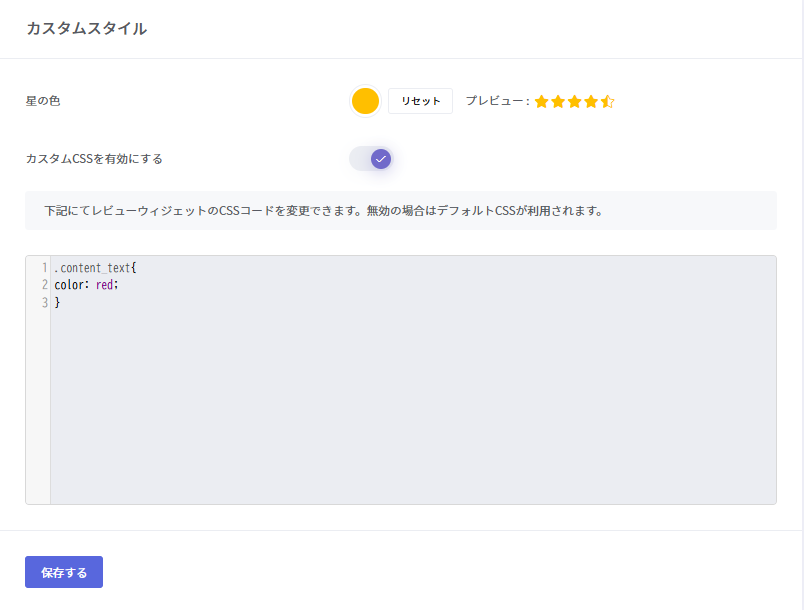
Task: Click line number 2 in the editor gutter
Action: pos(45,285)
